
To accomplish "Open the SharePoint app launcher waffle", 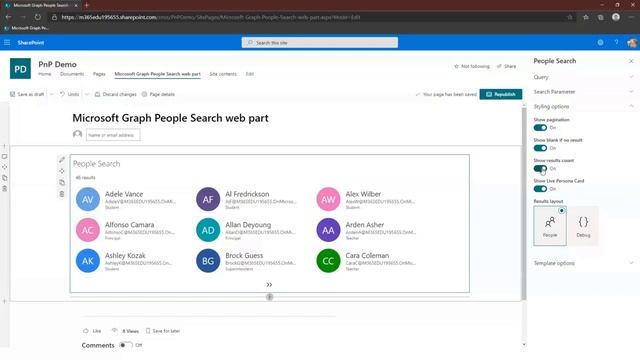I will point(7,42).
